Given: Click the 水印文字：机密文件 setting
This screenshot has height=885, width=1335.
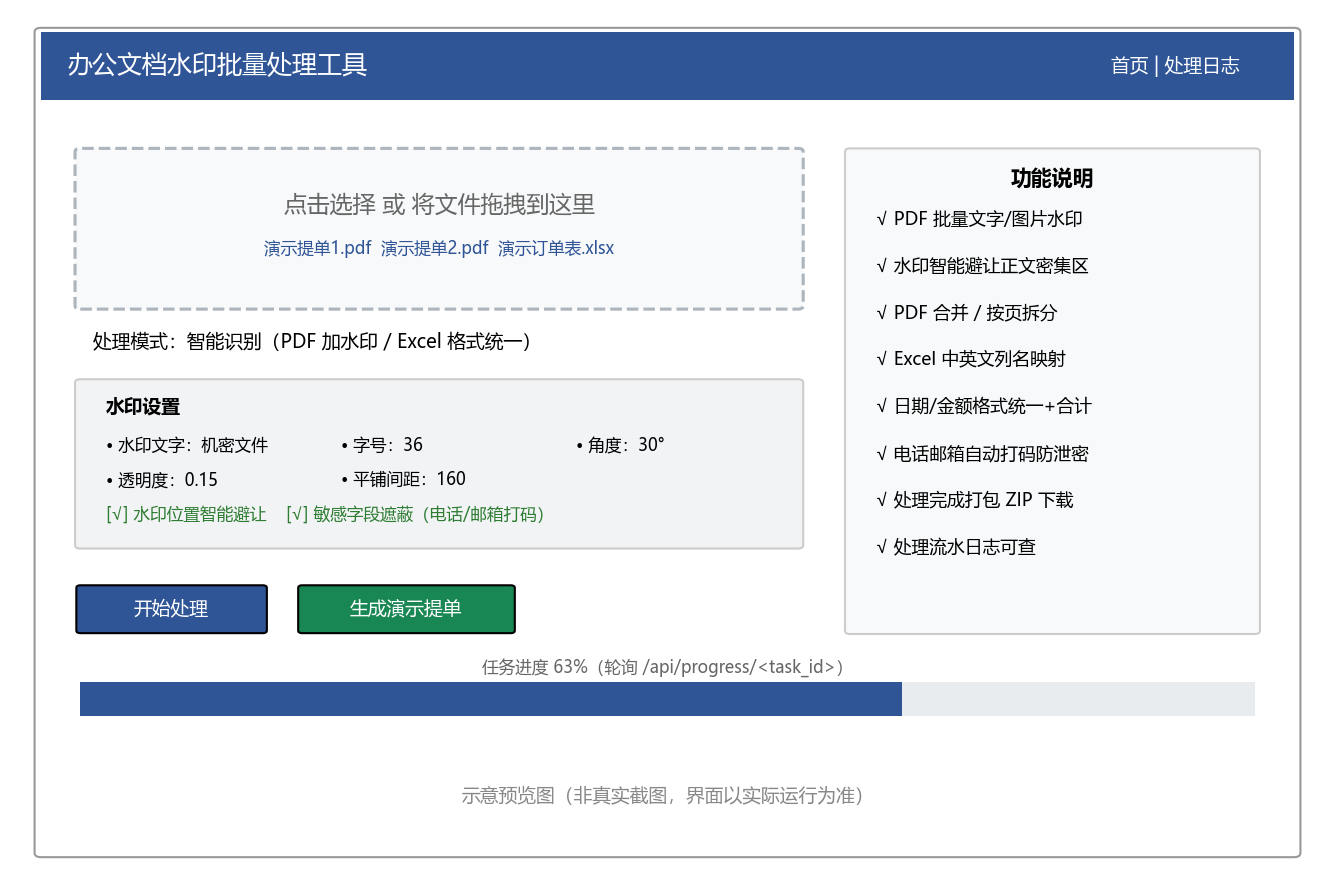Looking at the screenshot, I should tap(187, 446).
